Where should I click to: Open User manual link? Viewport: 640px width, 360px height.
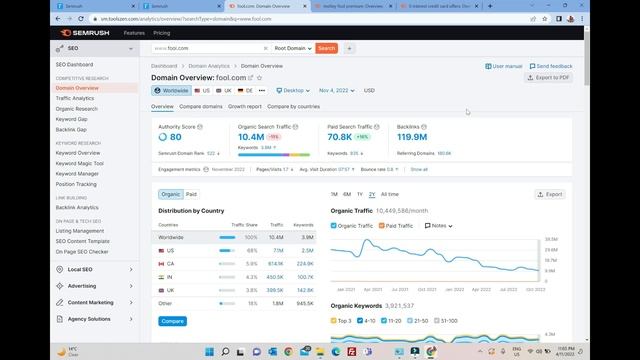coord(504,66)
